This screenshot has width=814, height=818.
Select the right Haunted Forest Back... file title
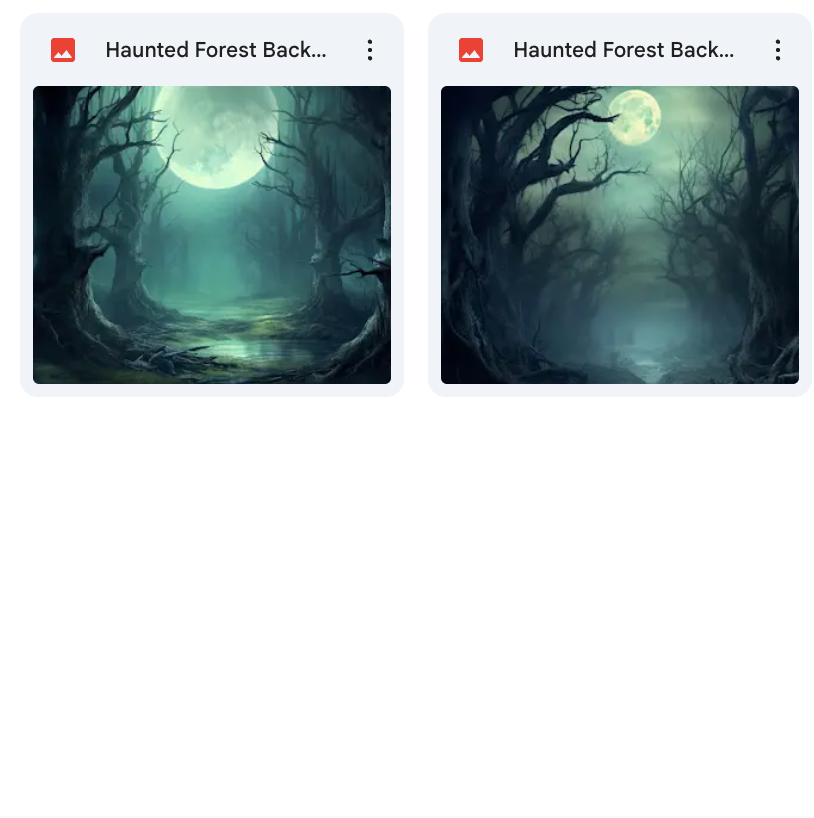click(x=624, y=50)
